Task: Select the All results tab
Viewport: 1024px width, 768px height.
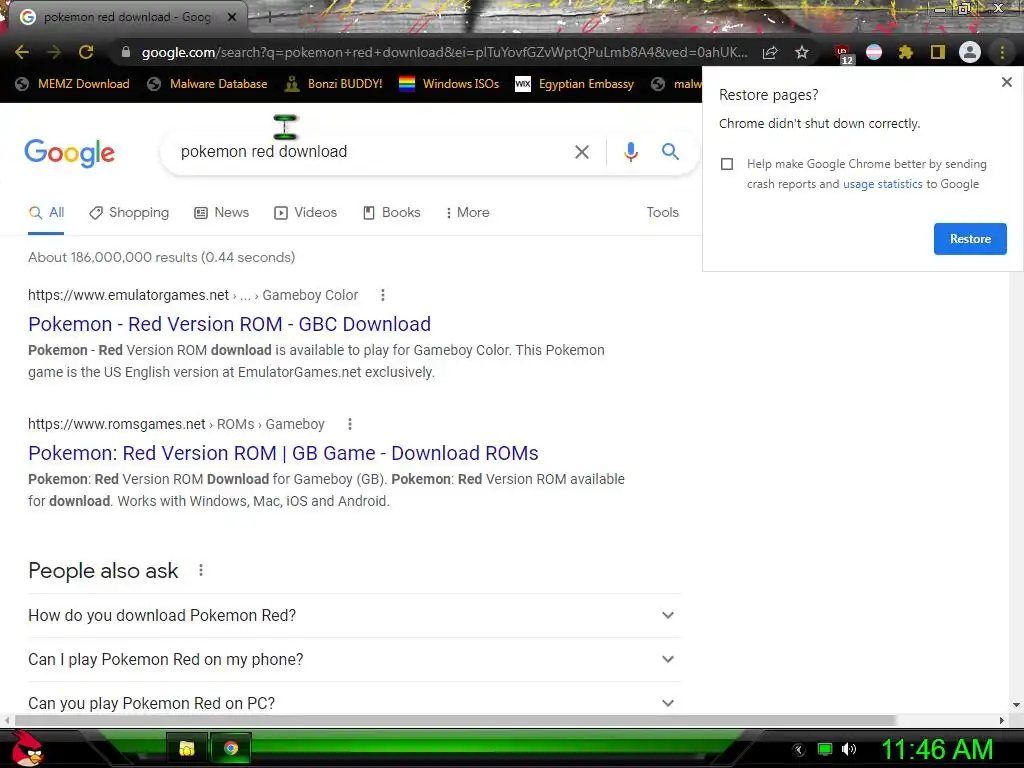Action: point(46,213)
